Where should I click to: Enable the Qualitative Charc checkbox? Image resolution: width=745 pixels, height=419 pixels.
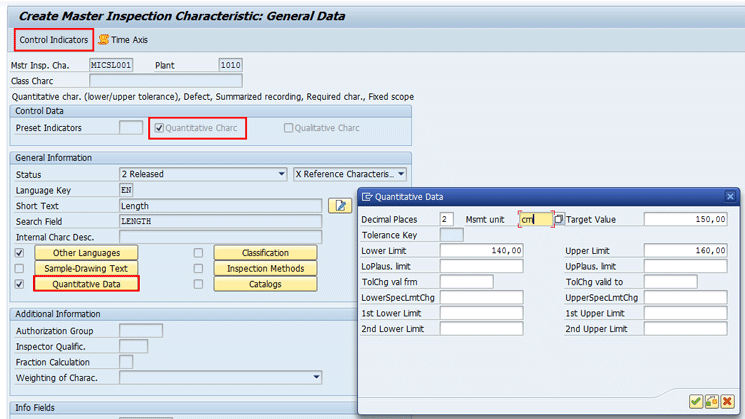click(x=289, y=128)
